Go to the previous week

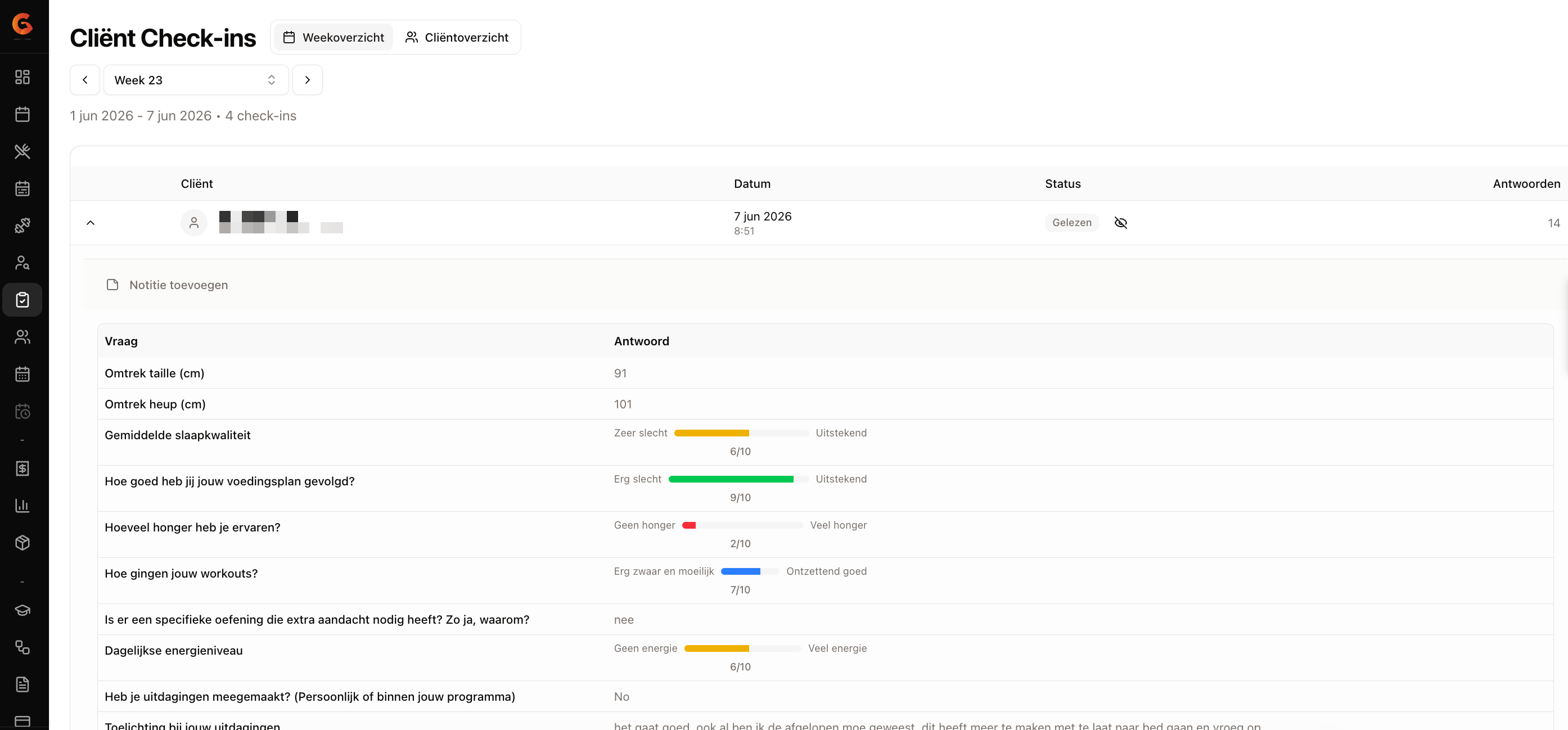85,80
